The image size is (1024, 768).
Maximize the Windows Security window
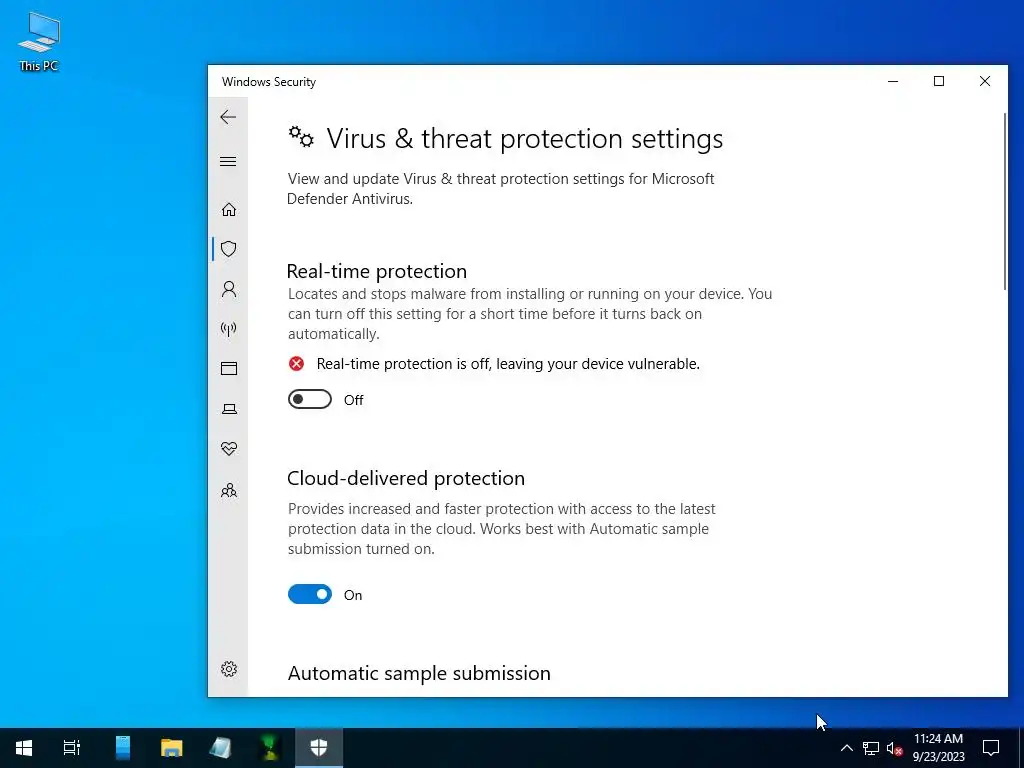[x=938, y=81]
